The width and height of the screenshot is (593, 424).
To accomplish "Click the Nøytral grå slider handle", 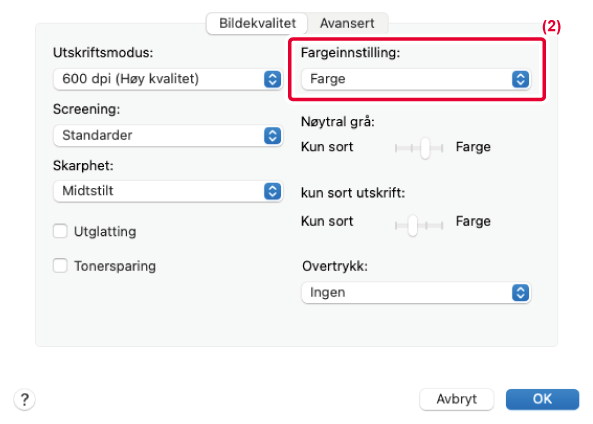I will tap(425, 148).
